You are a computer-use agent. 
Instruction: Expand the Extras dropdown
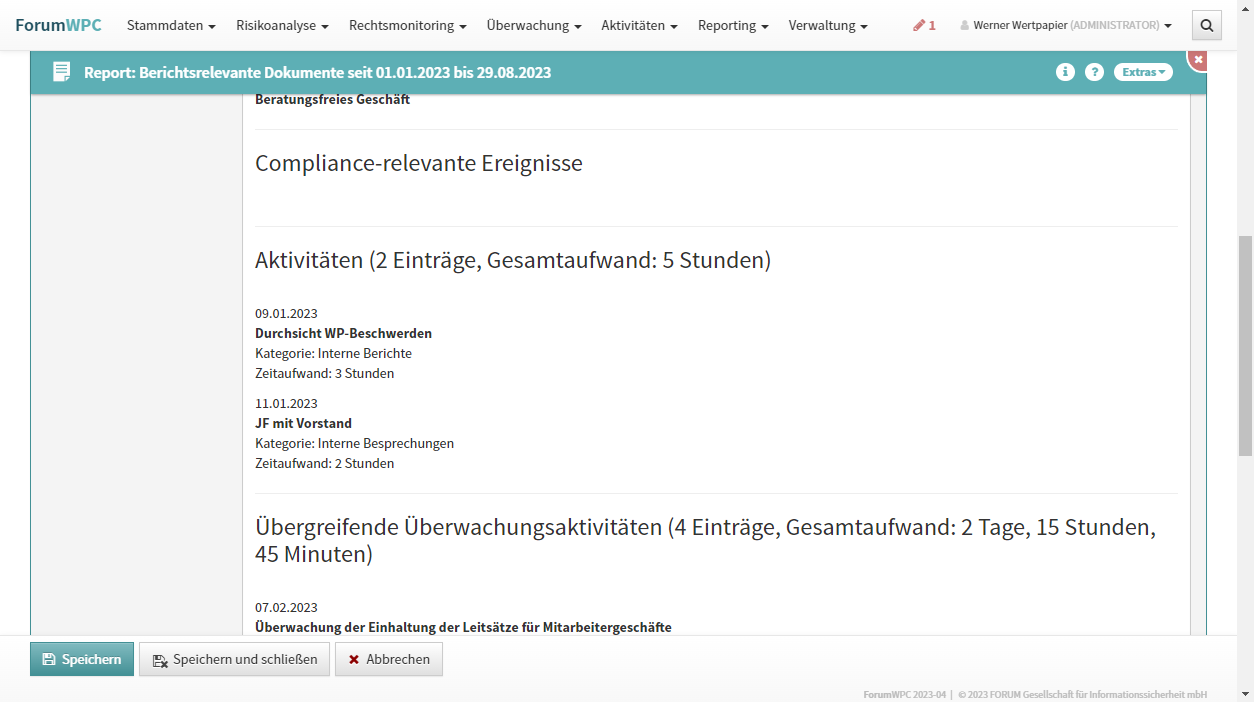pos(1143,72)
